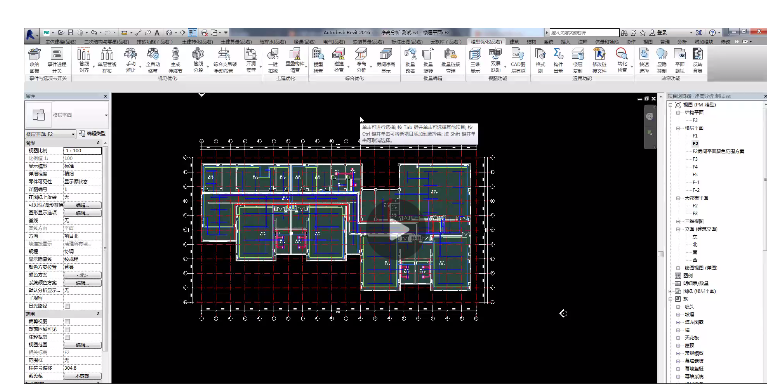
Task: Toggle the sun path checkbox in properties
Action: coord(68,306)
